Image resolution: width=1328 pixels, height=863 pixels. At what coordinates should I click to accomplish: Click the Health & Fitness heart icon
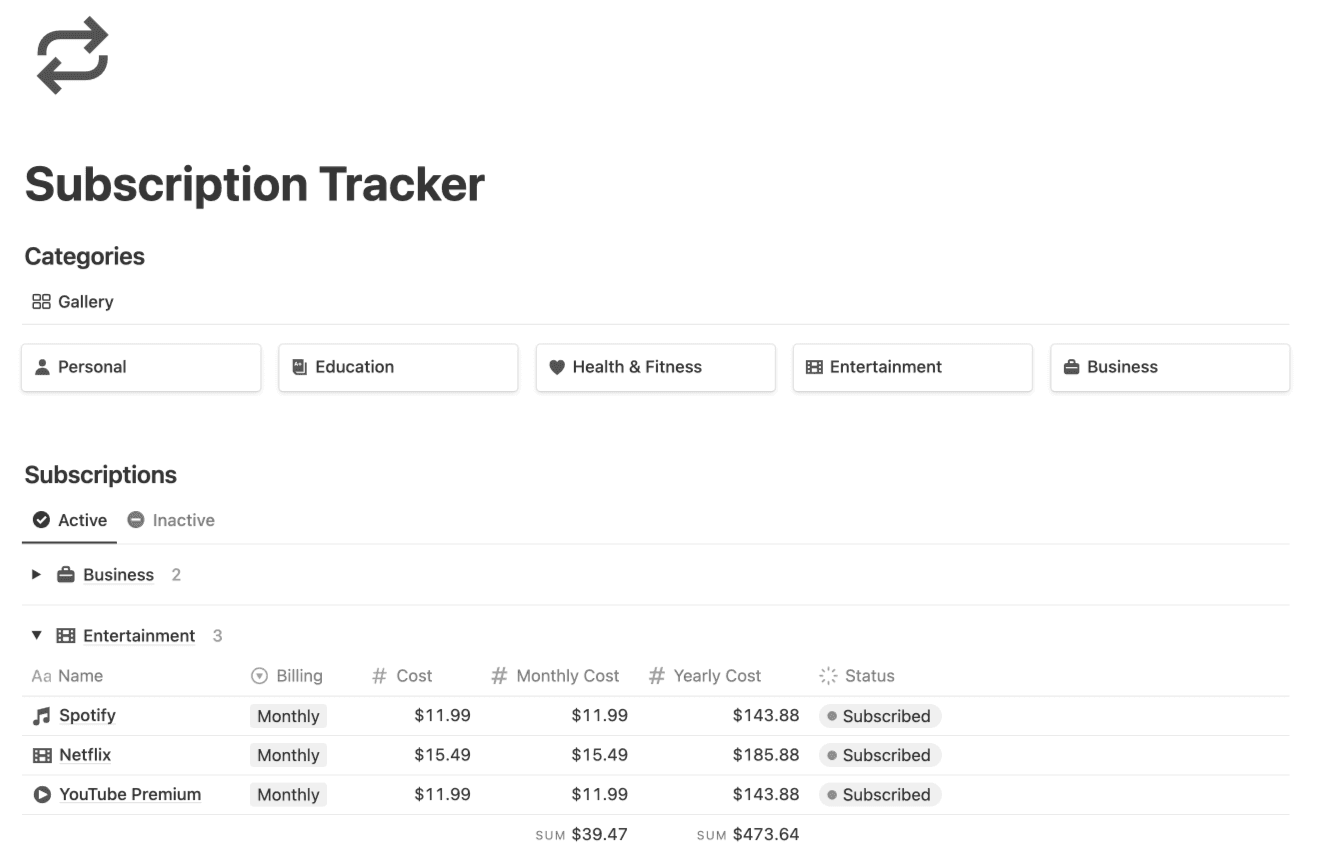pos(556,367)
